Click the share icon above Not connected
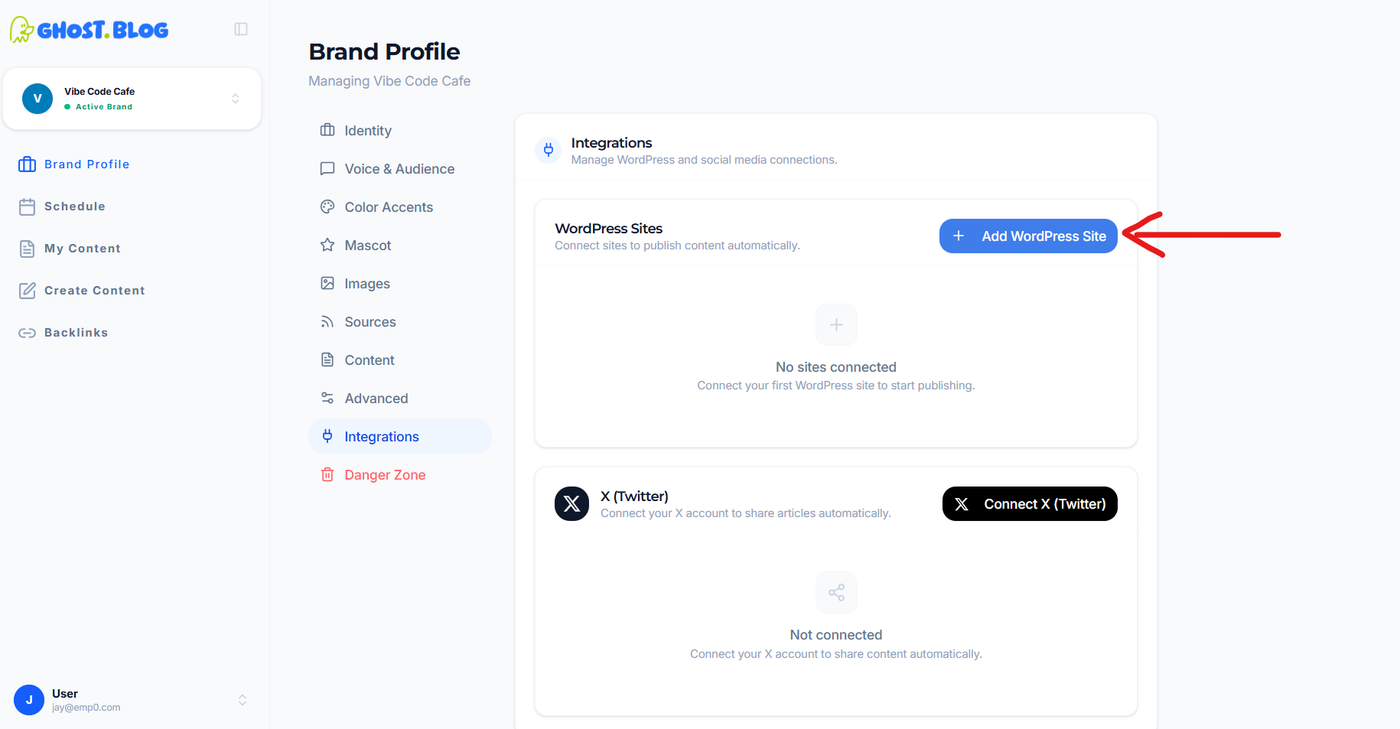Screen dimensions: 1400x729 tap(836, 592)
